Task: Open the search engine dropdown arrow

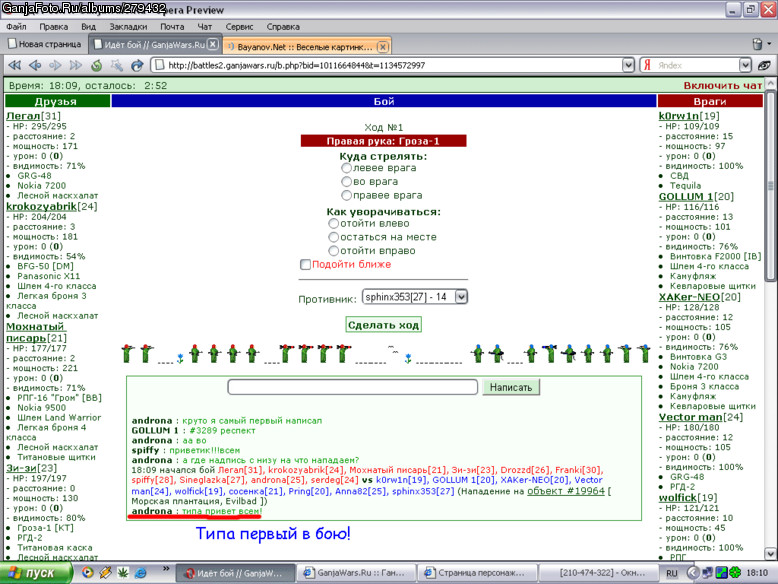Action: tap(745, 65)
